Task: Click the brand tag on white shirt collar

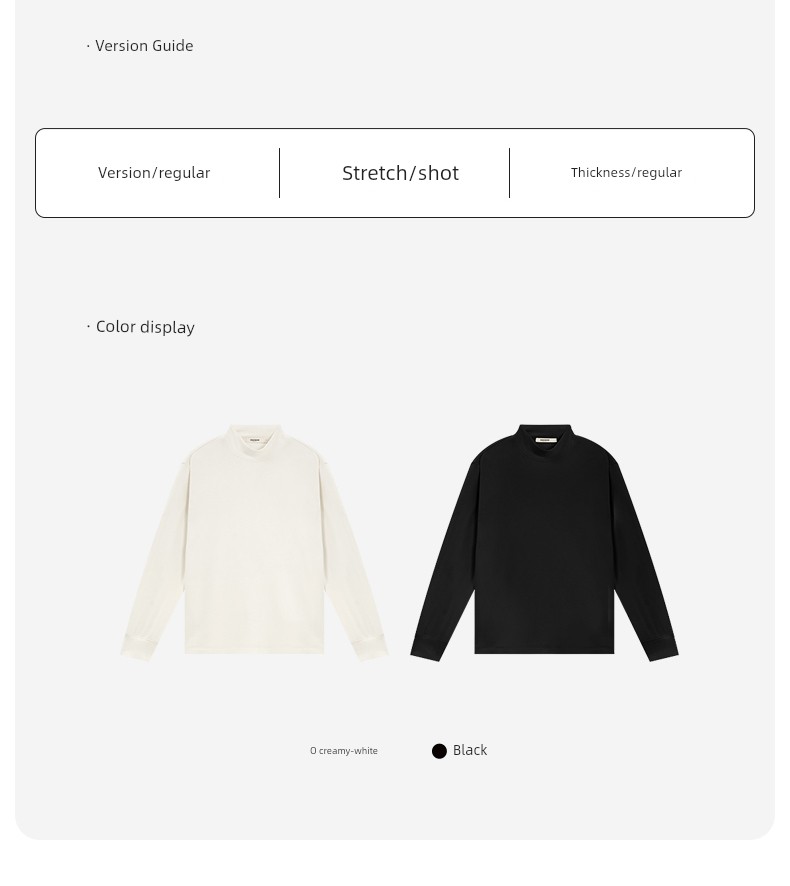Action: 255,440
